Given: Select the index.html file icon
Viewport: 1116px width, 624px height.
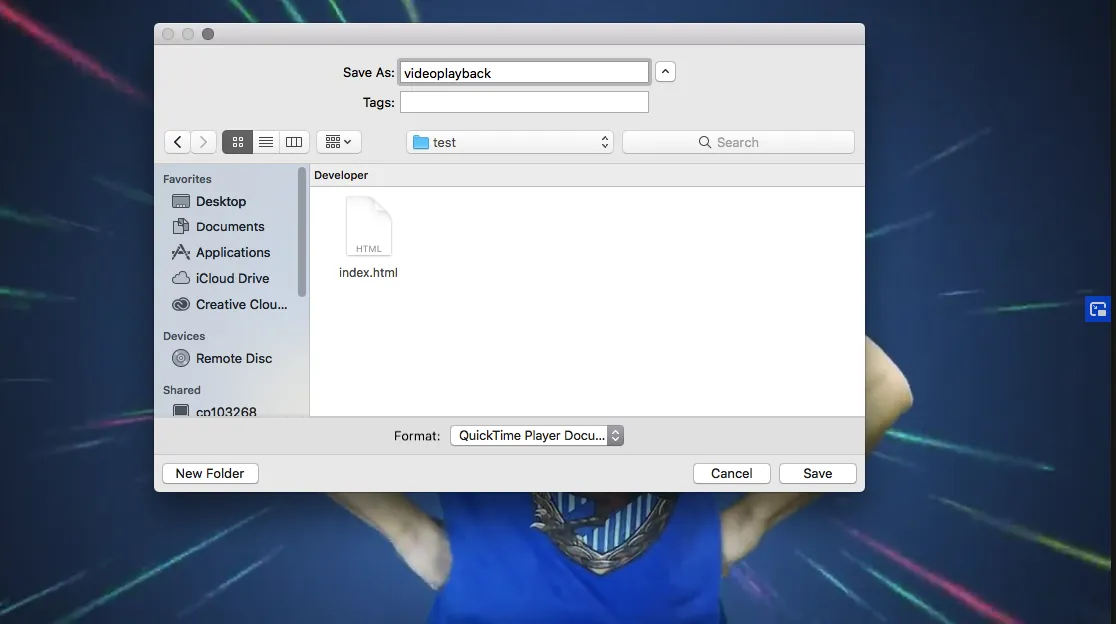Looking at the screenshot, I should tap(369, 226).
